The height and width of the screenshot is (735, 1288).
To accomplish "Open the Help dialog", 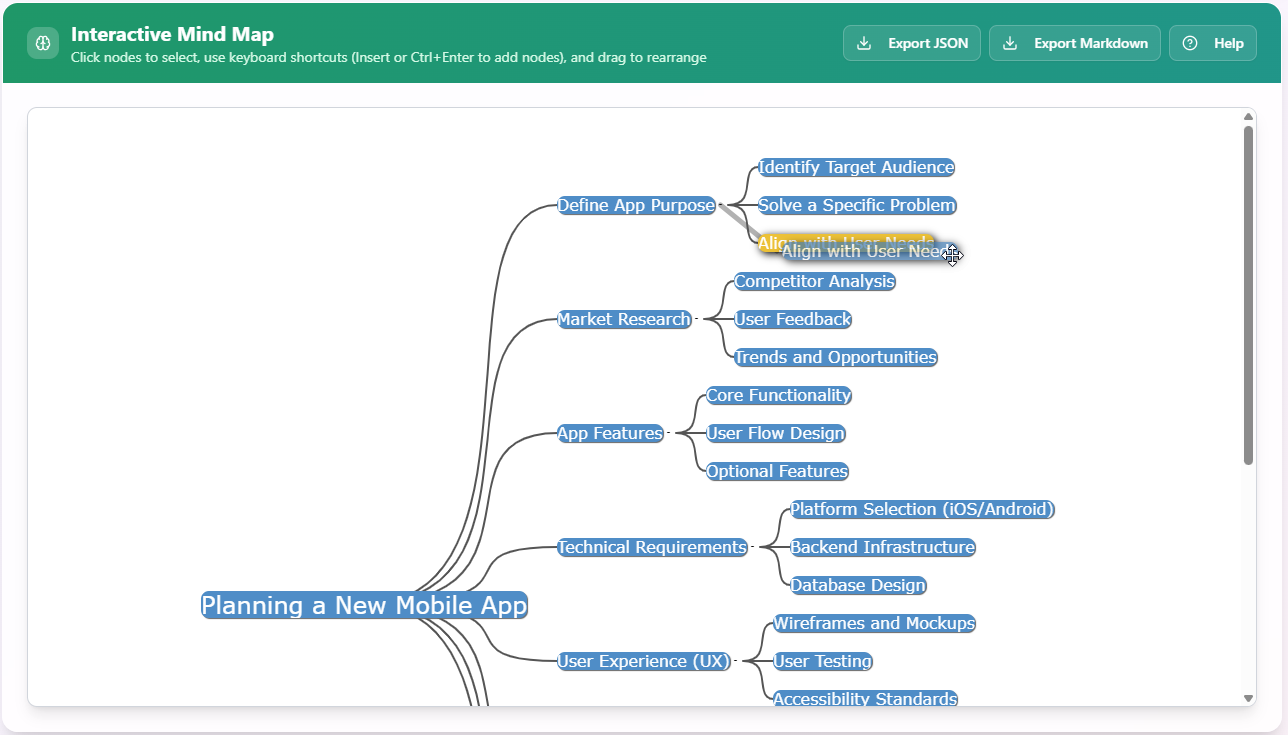I will [x=1212, y=43].
